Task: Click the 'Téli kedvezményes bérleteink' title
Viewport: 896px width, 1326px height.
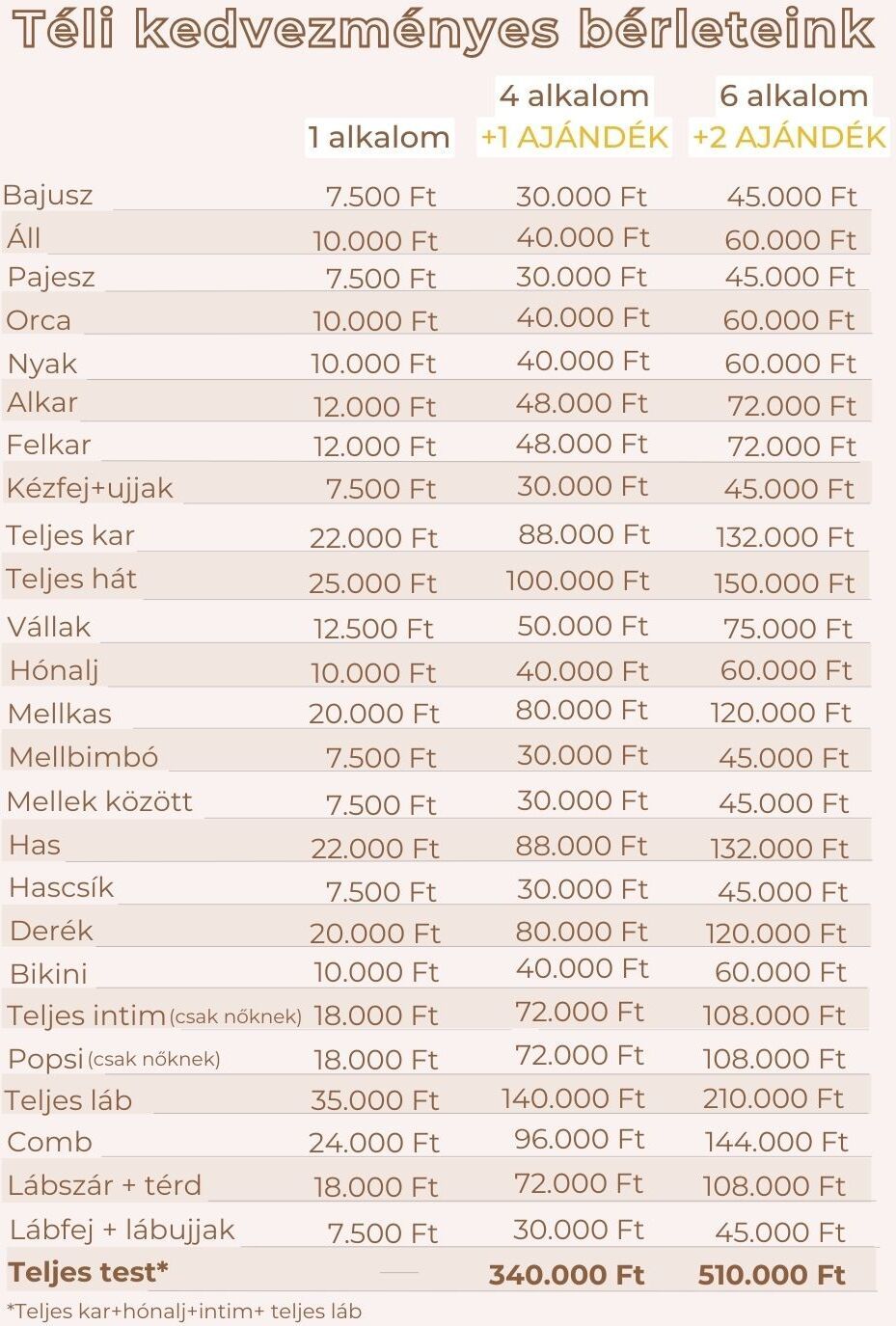Action: point(444,30)
